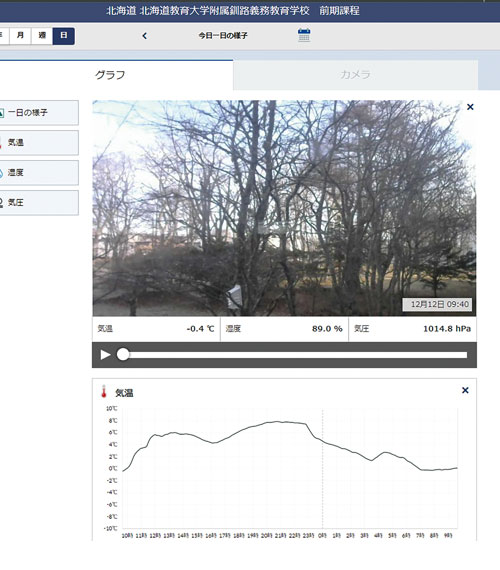Click the webcam photo of trees
This screenshot has width=500, height=570.
[284, 208]
